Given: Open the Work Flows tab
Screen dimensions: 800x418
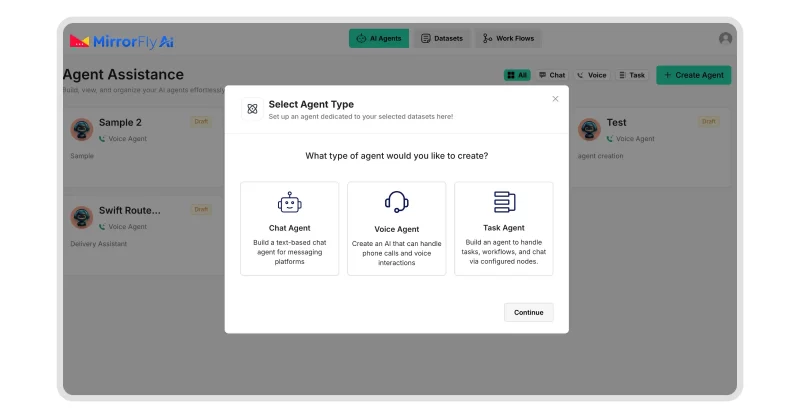Looking at the screenshot, I should tap(509, 38).
